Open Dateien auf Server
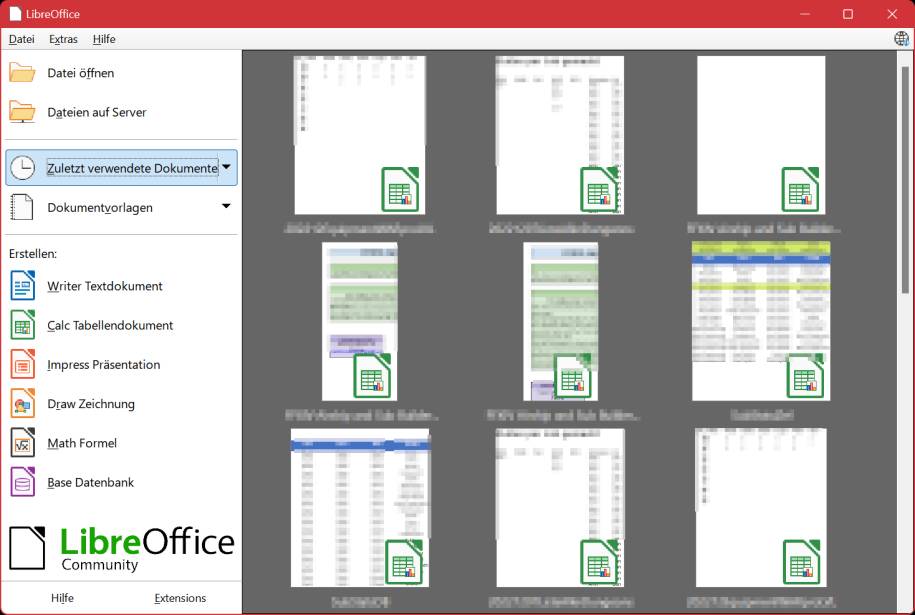Screen dimensions: 915x615 click(x=97, y=112)
